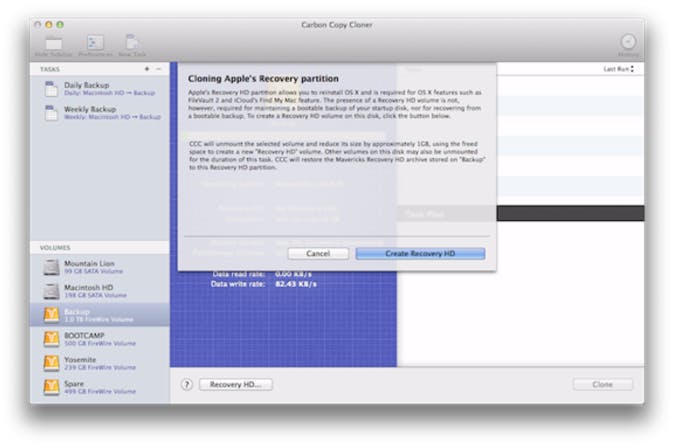Select the Macintosh HD volume name
The width and height of the screenshot is (674, 447).
[89, 288]
